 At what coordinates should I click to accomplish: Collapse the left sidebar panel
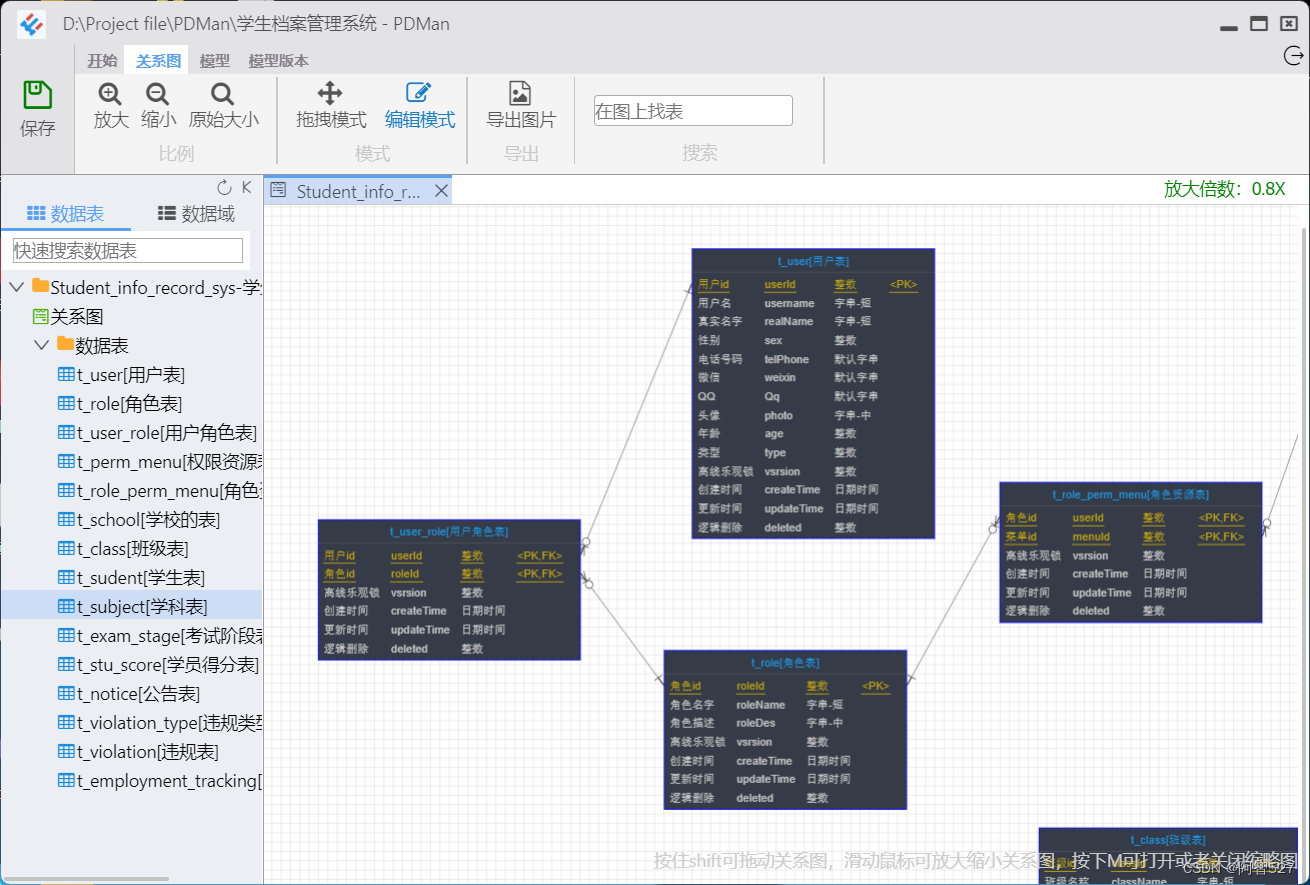tap(247, 187)
